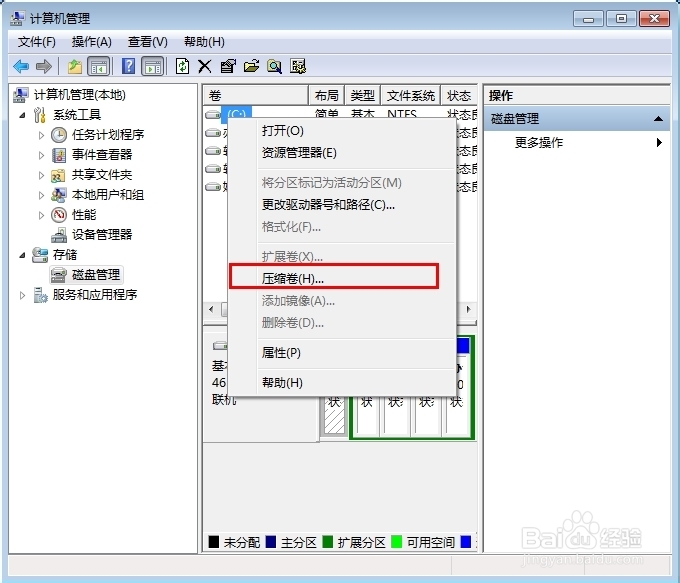Open the 操作(A) menu
The width and height of the screenshot is (680, 583).
[92, 42]
